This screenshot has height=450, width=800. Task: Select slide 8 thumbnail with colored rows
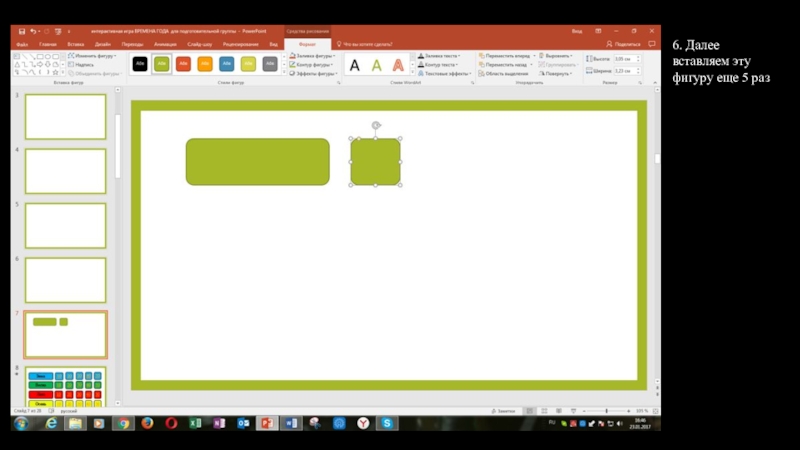tap(66, 387)
